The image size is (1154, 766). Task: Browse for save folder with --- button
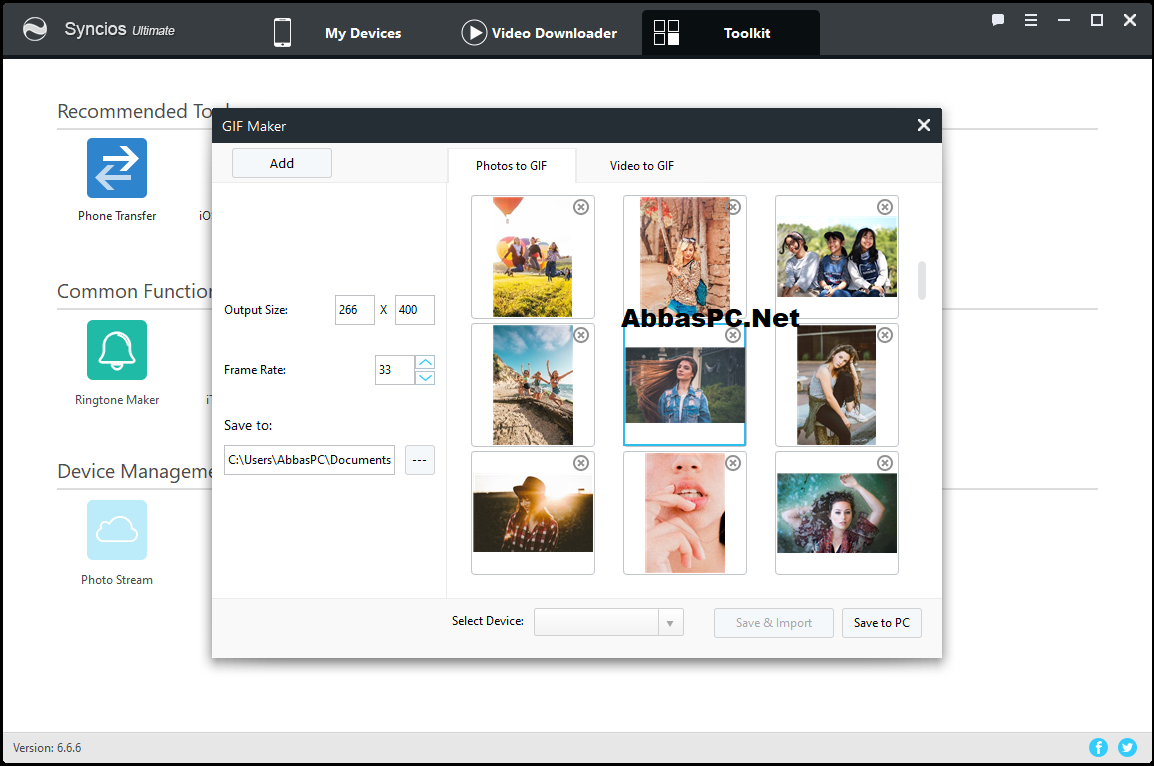click(x=420, y=460)
